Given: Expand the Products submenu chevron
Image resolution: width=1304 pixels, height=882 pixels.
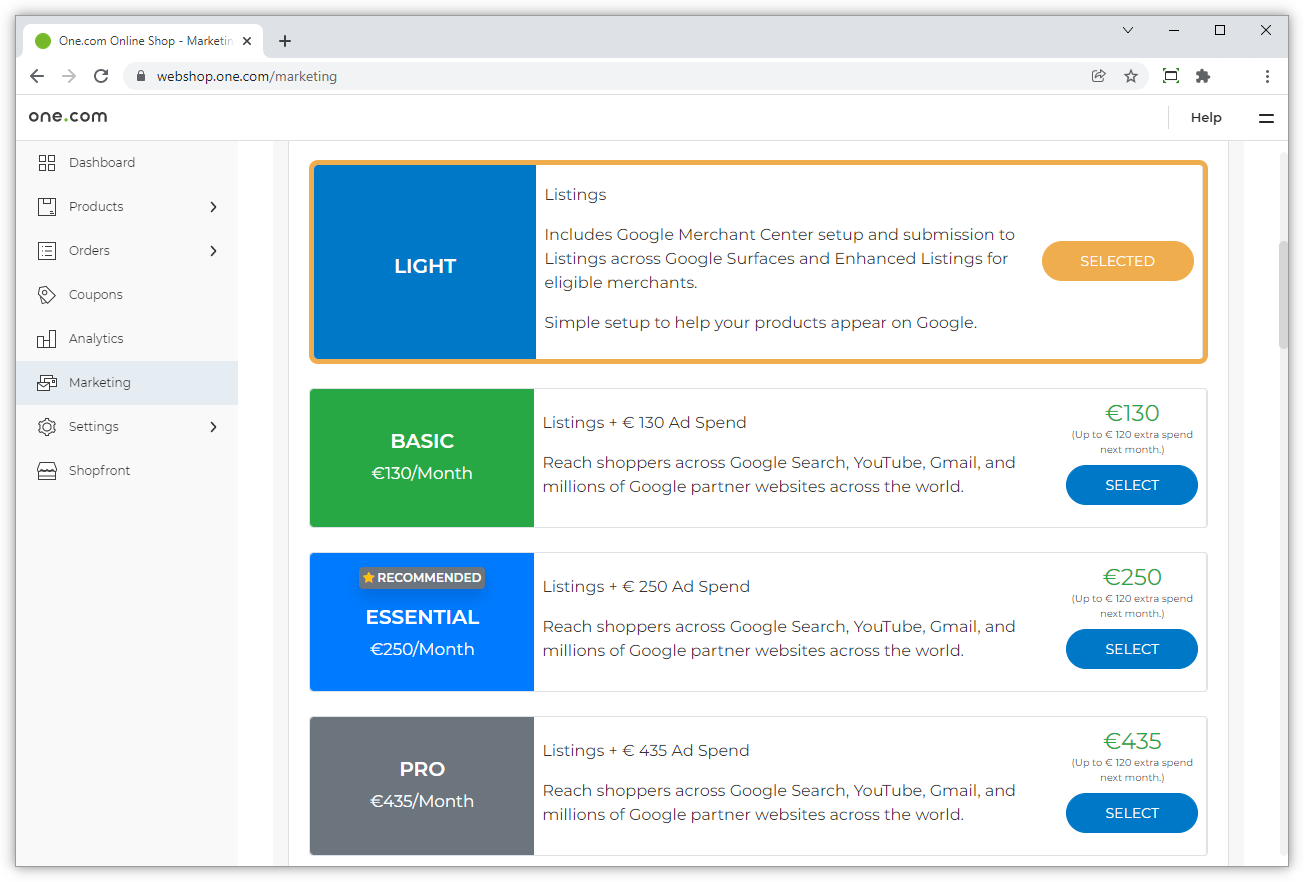Looking at the screenshot, I should pyautogui.click(x=213, y=207).
